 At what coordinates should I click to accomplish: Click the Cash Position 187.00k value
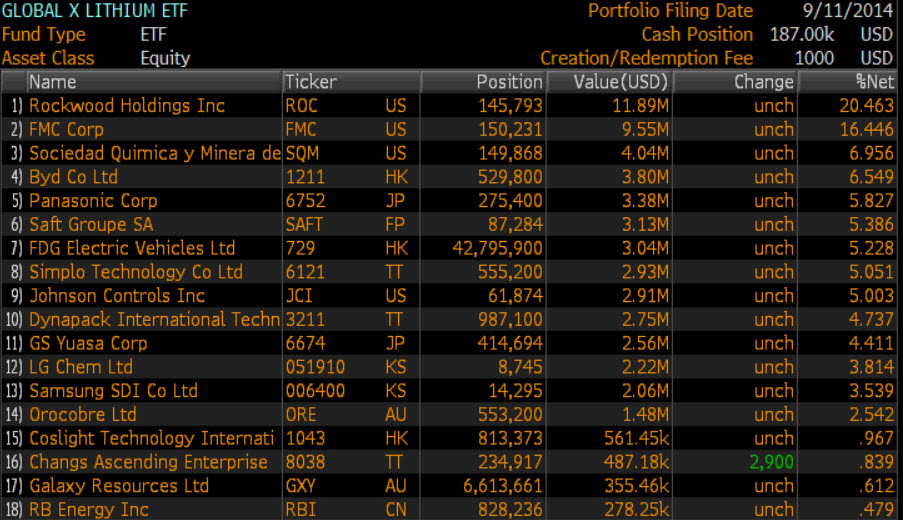(x=802, y=35)
